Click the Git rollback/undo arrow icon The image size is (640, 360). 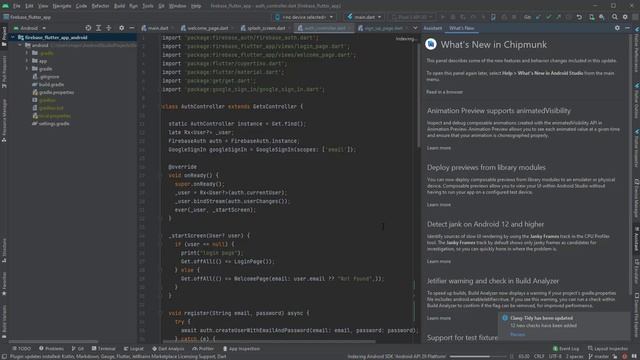click(x=579, y=17)
